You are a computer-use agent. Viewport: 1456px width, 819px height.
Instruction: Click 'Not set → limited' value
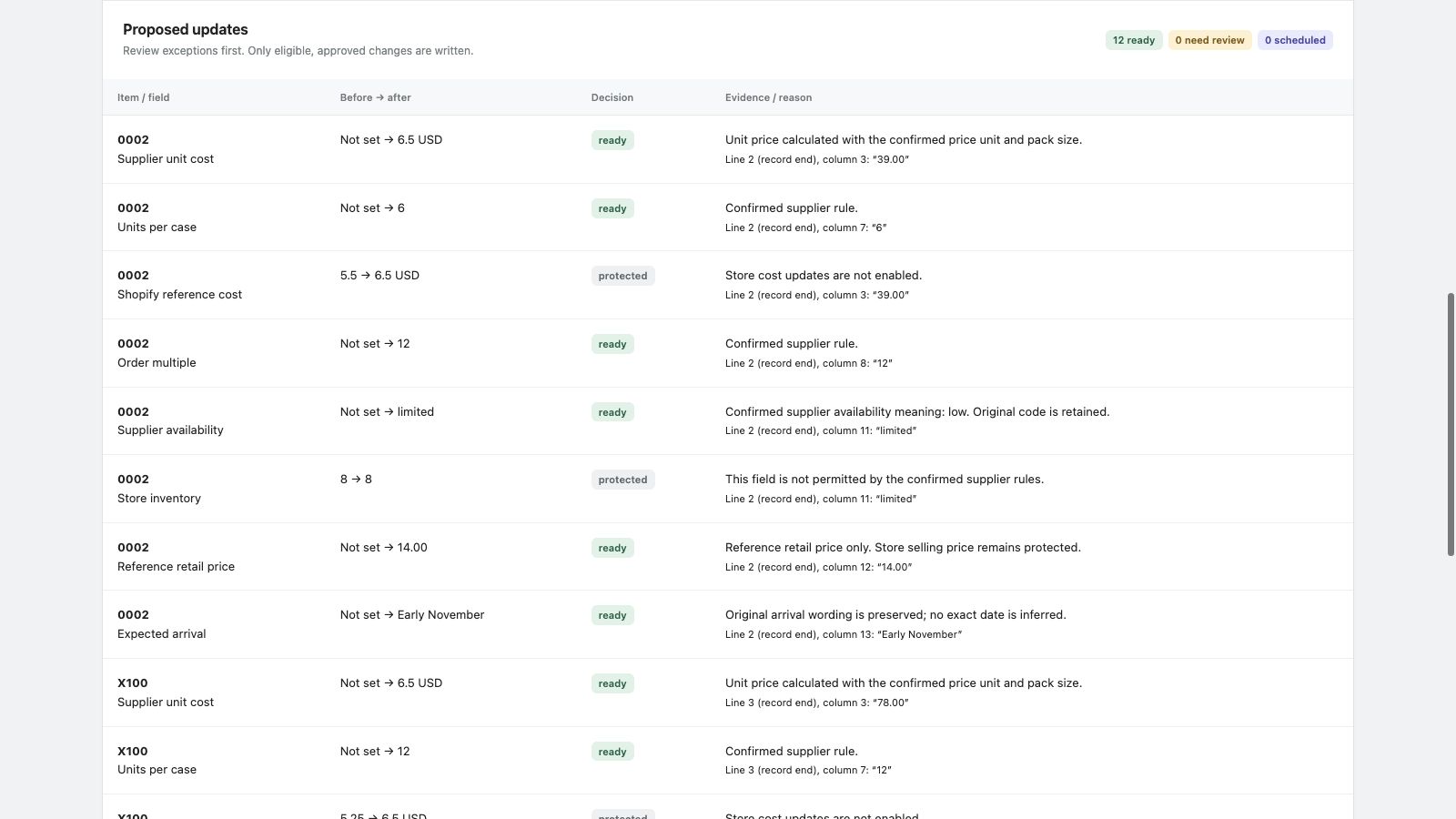coord(387,411)
